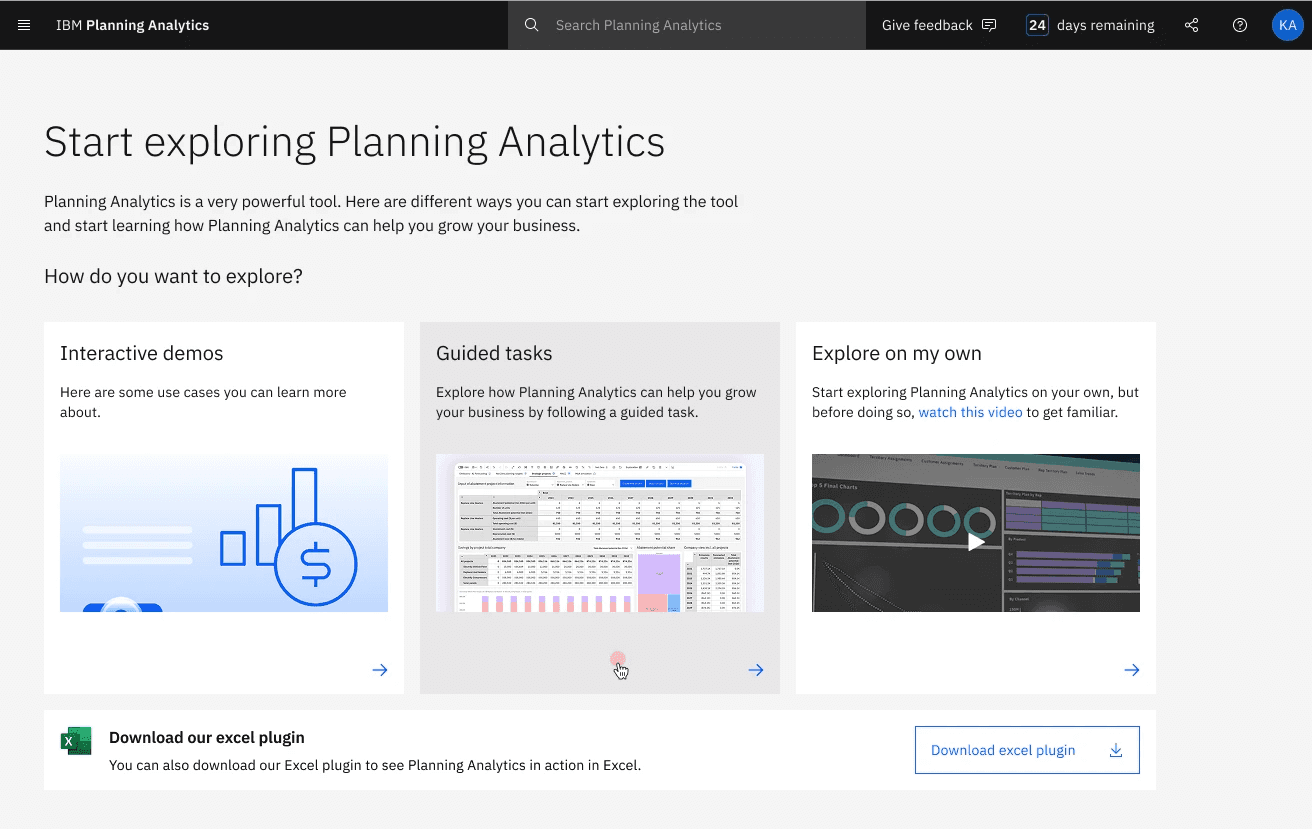The height and width of the screenshot is (829, 1312).
Task: Click the Give feedback button
Action: click(x=927, y=25)
